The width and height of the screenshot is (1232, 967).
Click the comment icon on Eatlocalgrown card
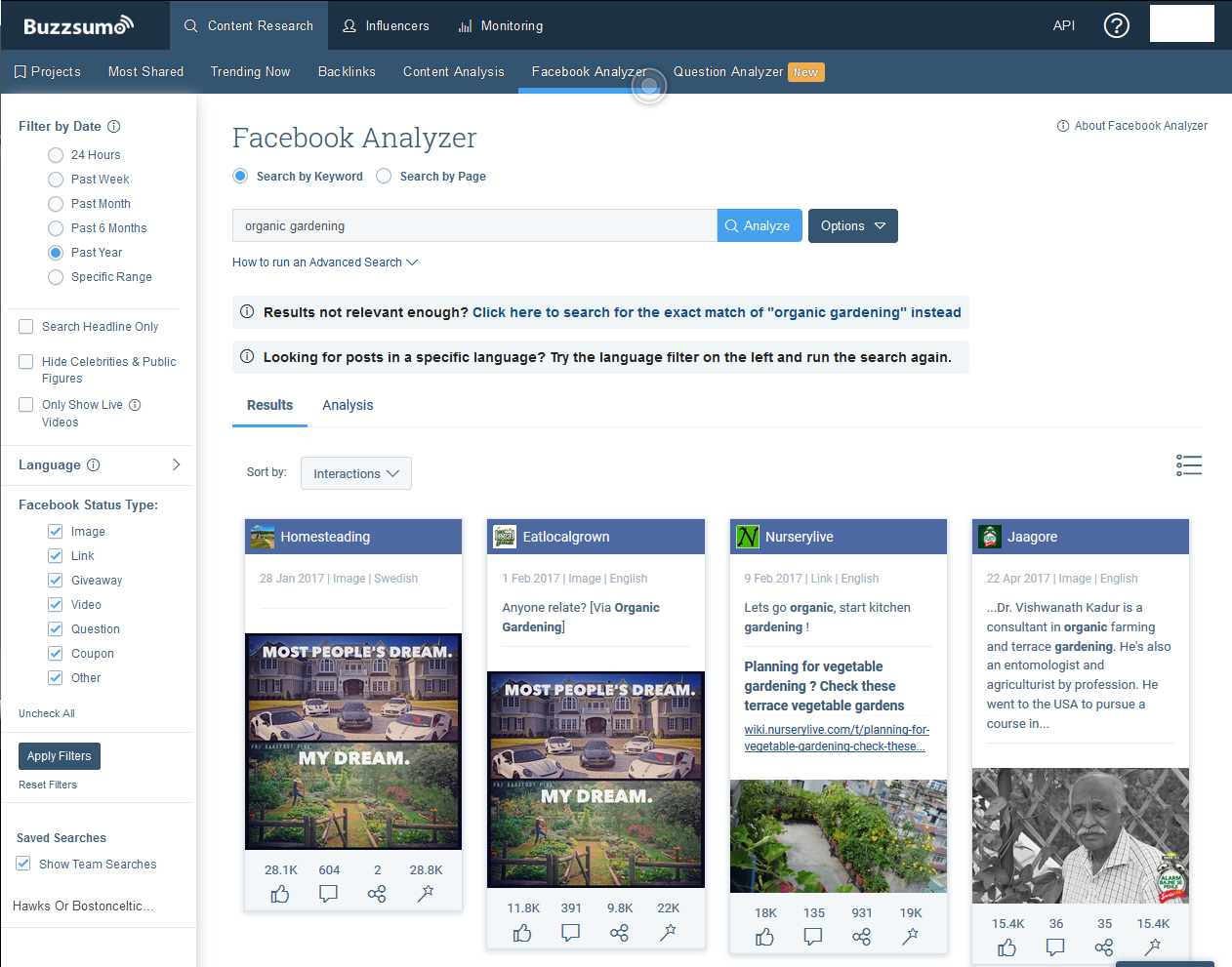point(571,933)
